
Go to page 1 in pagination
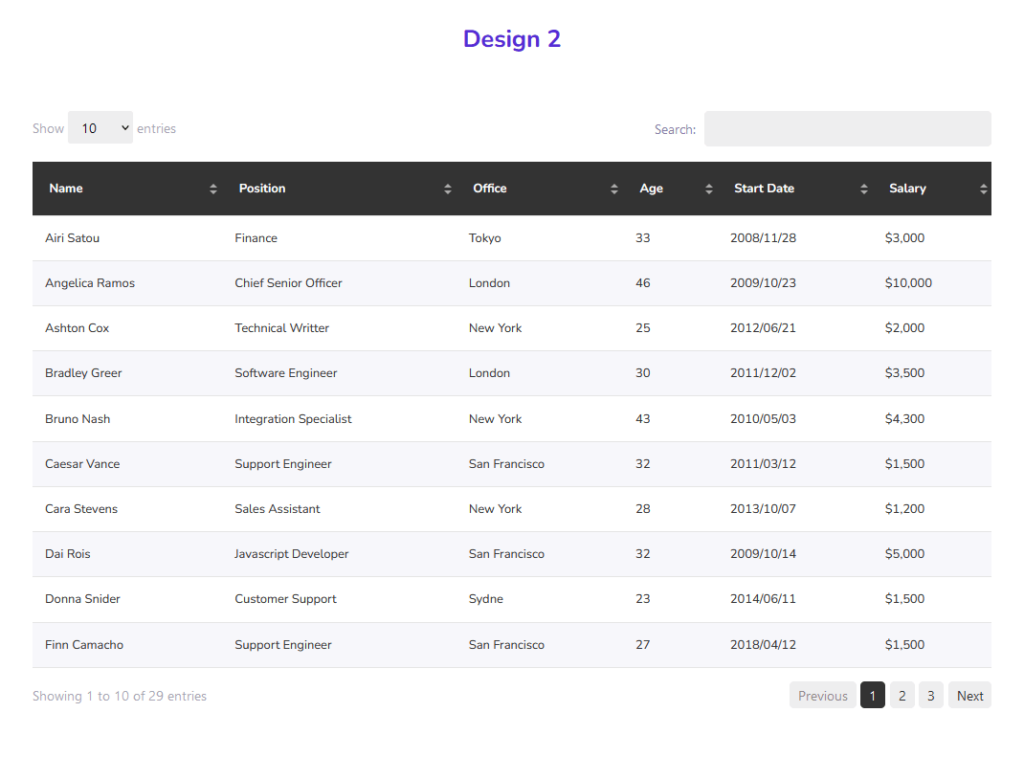[x=872, y=696]
